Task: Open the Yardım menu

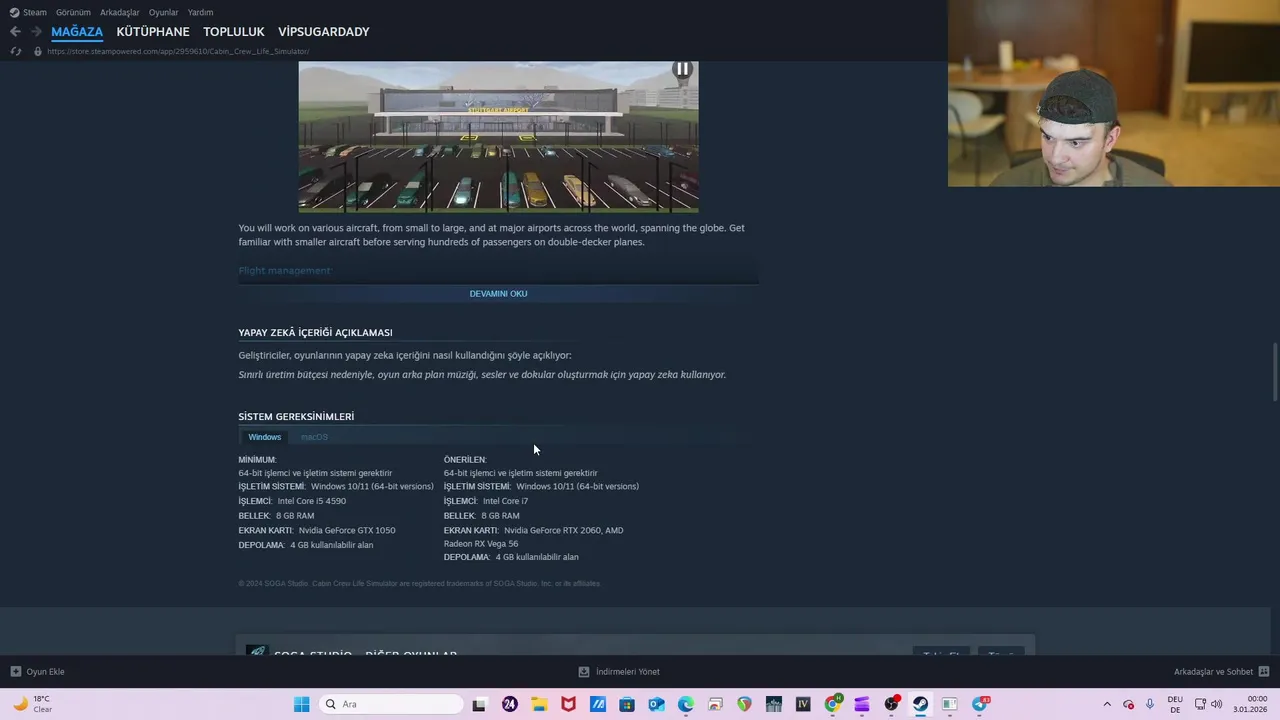Action: click(201, 12)
